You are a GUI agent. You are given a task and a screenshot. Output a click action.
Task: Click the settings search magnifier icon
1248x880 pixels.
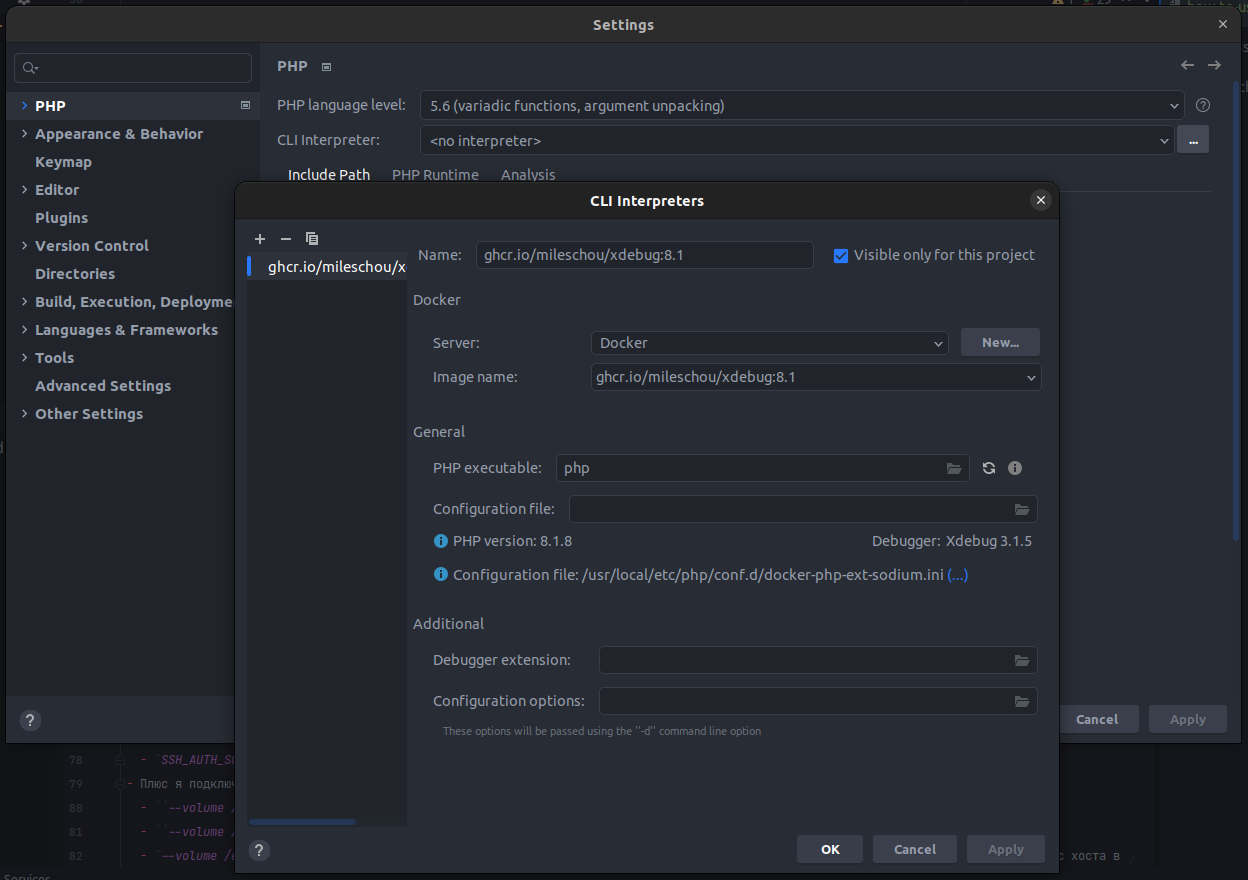[x=29, y=68]
